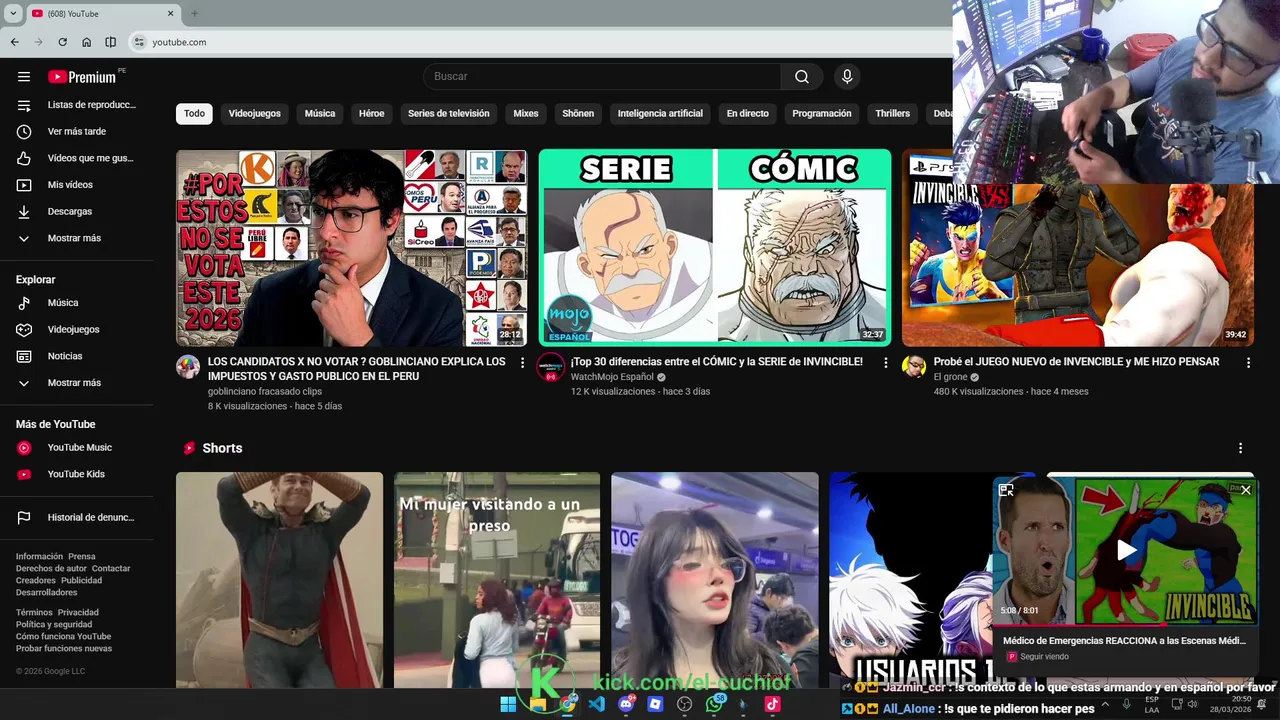Click the Información footer link
Viewport: 1280px width, 720px height.
coord(39,557)
